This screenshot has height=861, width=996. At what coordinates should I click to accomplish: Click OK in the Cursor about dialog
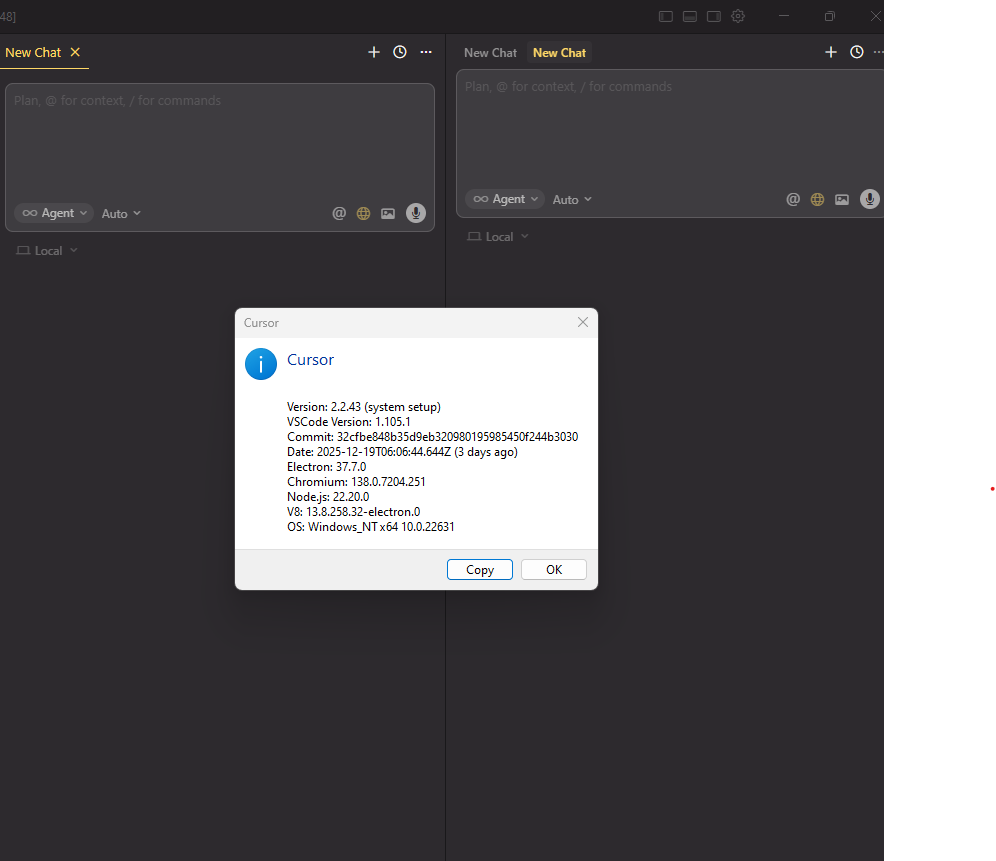[554, 570]
